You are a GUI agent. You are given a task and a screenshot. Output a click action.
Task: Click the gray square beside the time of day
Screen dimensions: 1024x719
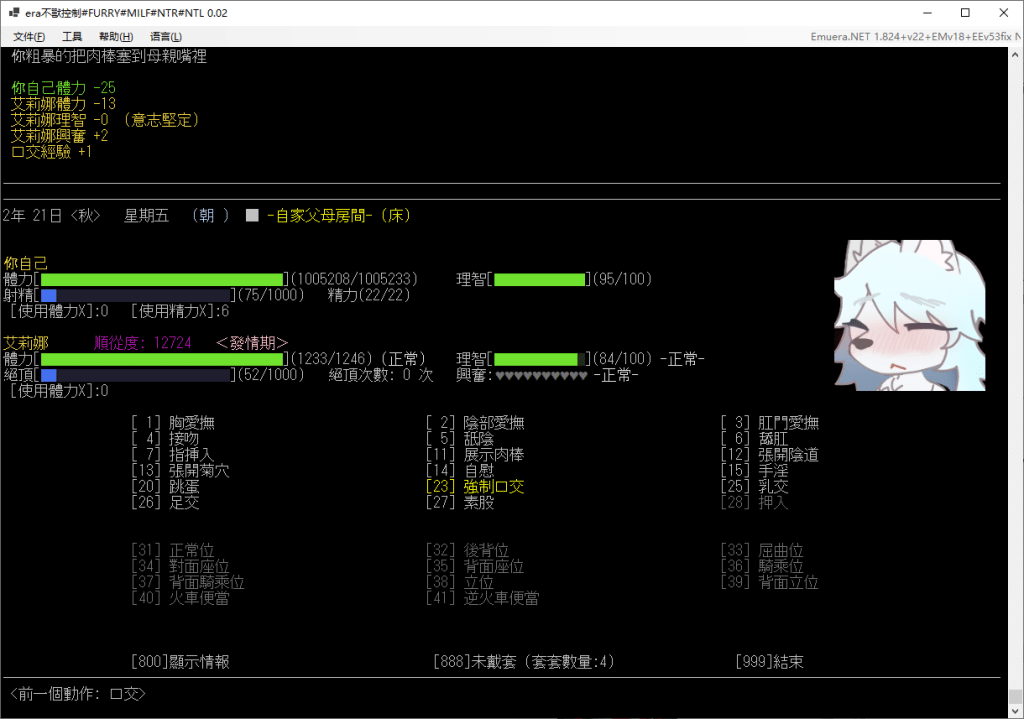tap(252, 216)
